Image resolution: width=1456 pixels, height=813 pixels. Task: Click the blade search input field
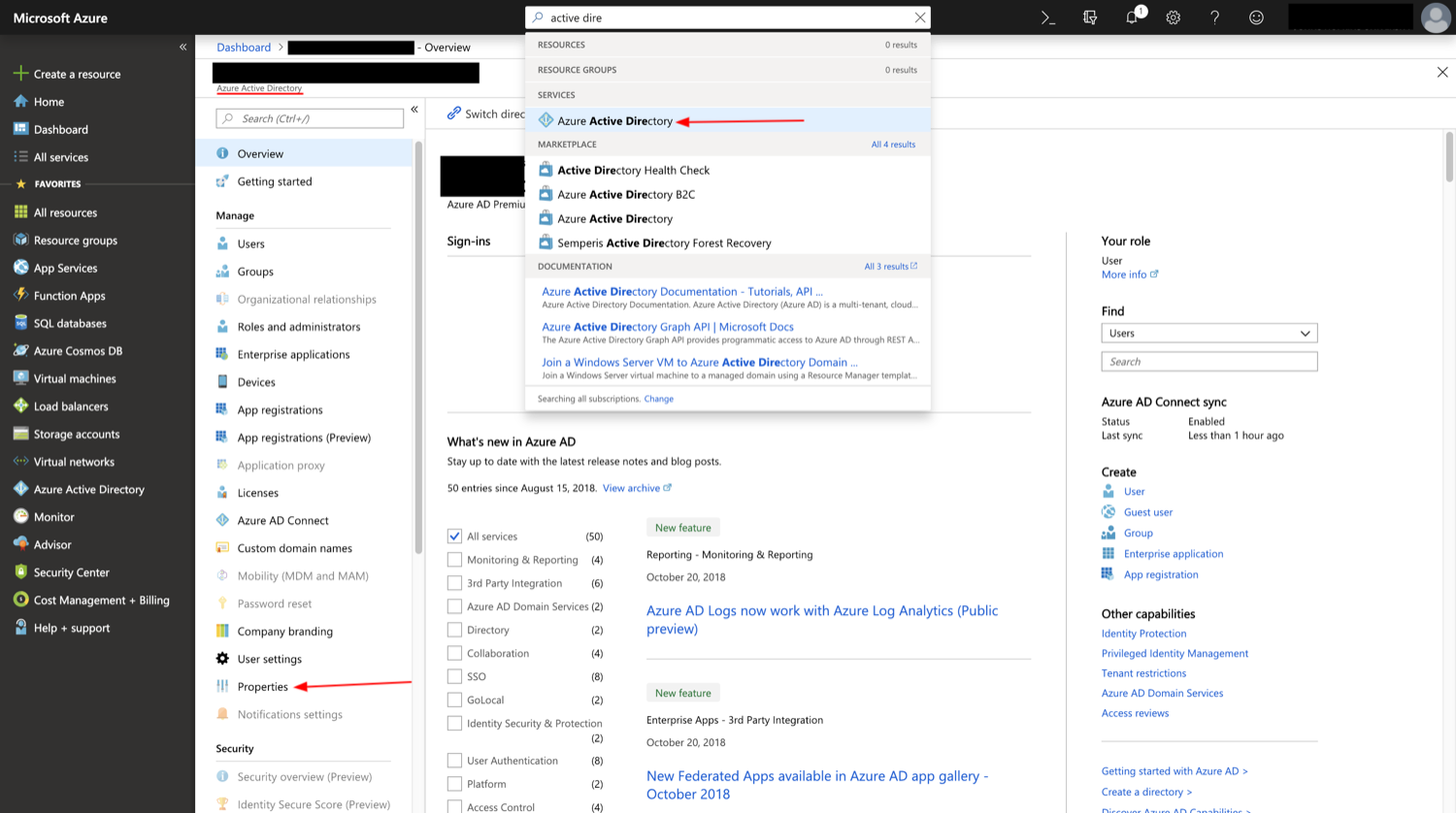pyautogui.click(x=310, y=118)
